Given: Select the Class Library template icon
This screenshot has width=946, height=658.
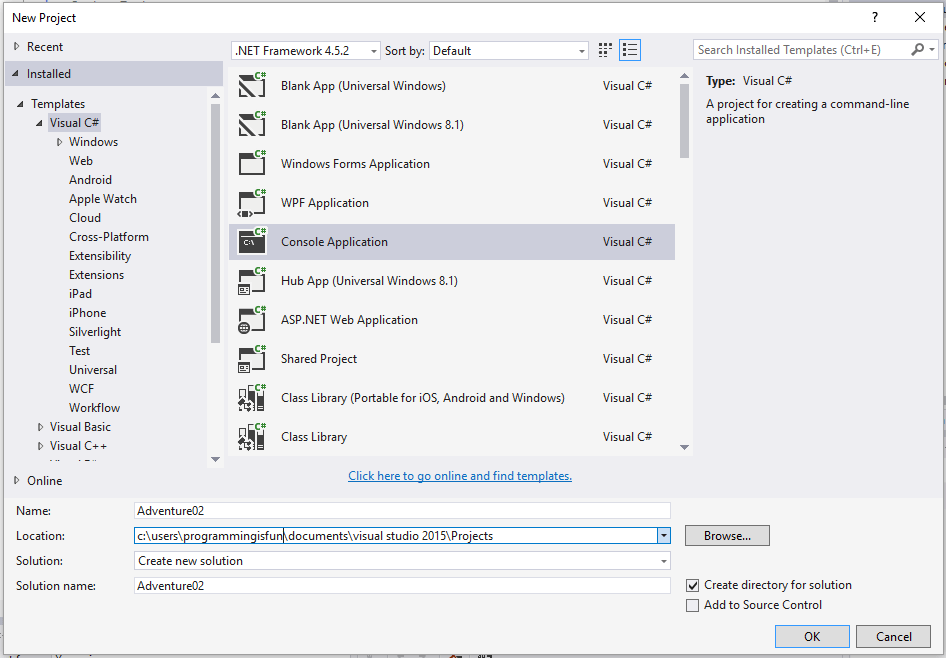Looking at the screenshot, I should tap(254, 436).
